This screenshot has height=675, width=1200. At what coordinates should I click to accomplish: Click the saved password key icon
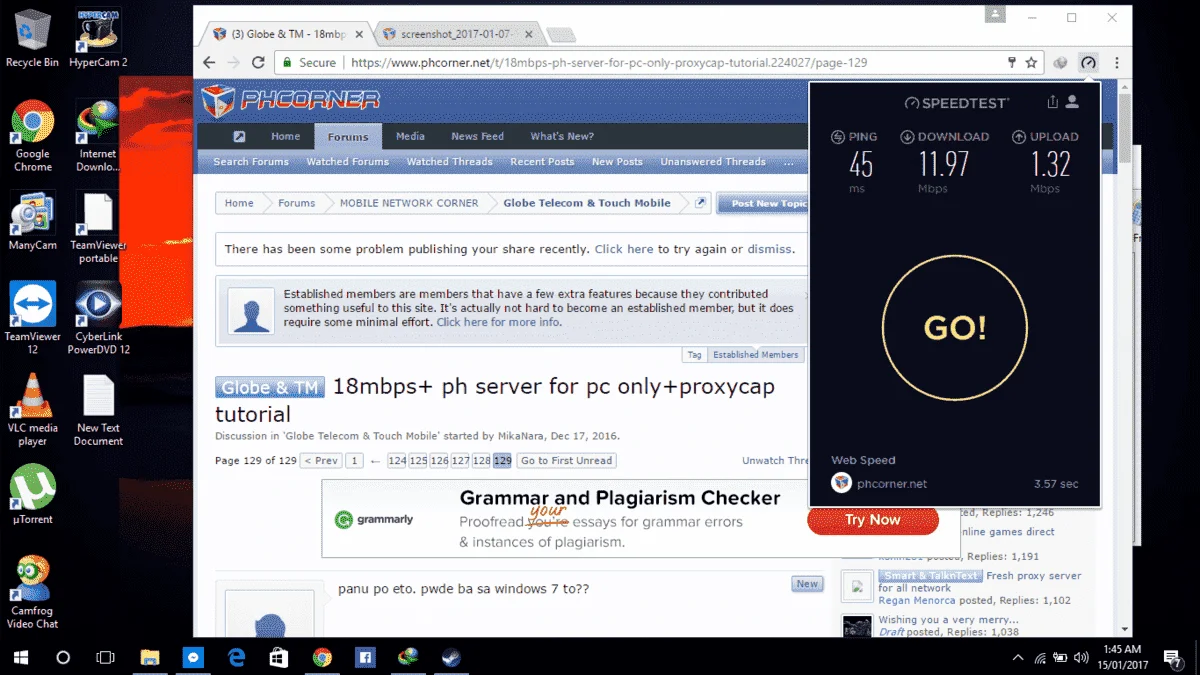pyautogui.click(x=1011, y=62)
